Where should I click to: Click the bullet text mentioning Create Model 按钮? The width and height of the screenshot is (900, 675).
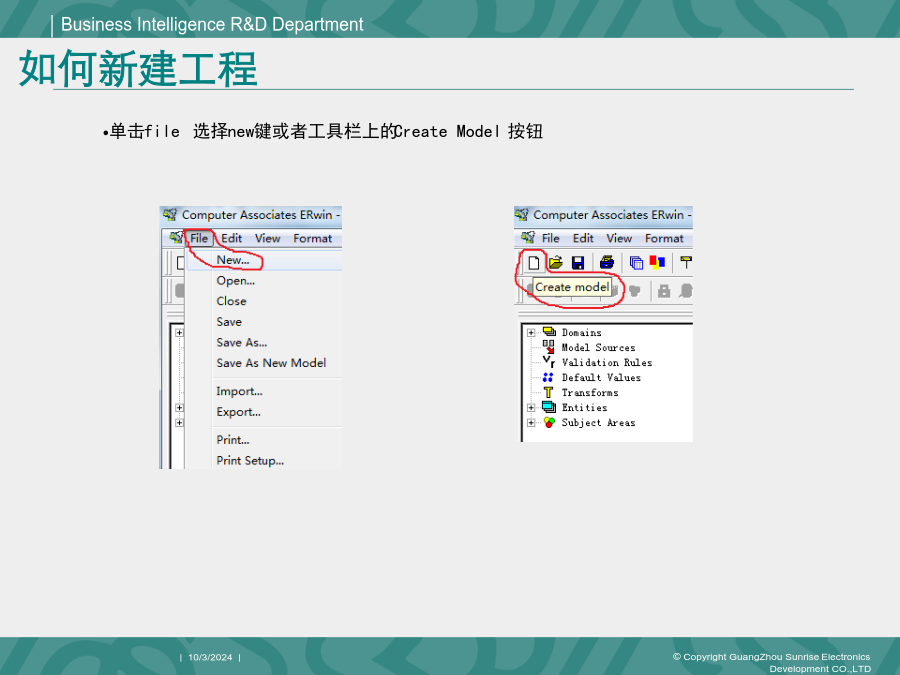tap(323, 131)
